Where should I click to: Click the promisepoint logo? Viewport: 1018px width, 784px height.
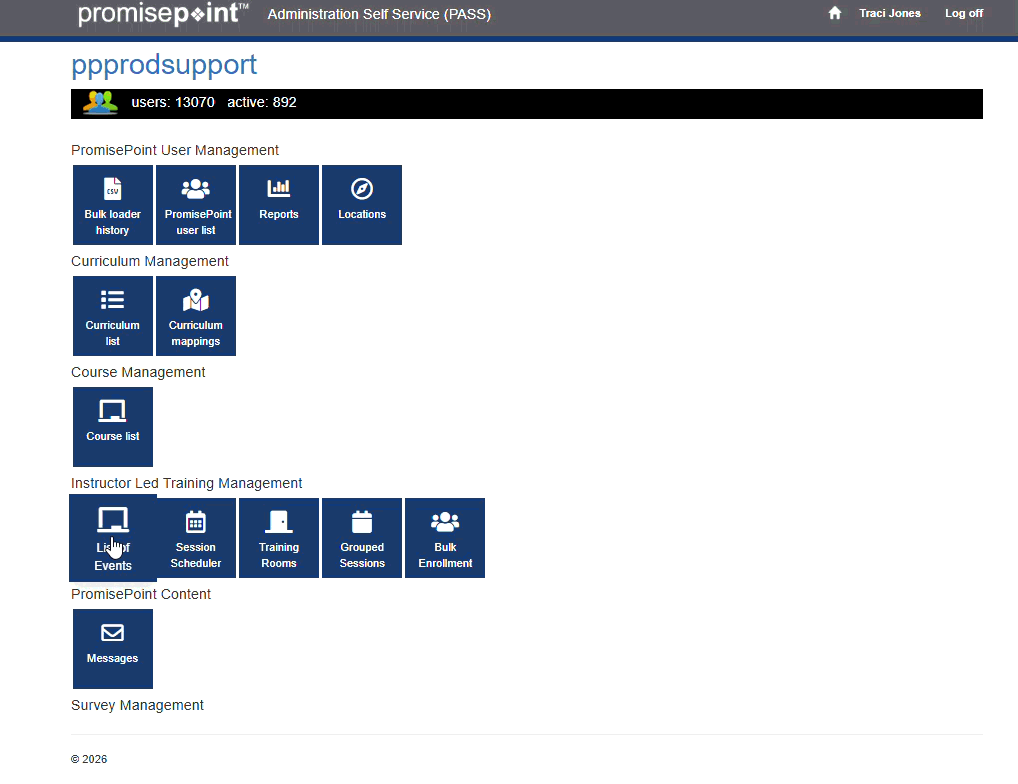tap(163, 14)
